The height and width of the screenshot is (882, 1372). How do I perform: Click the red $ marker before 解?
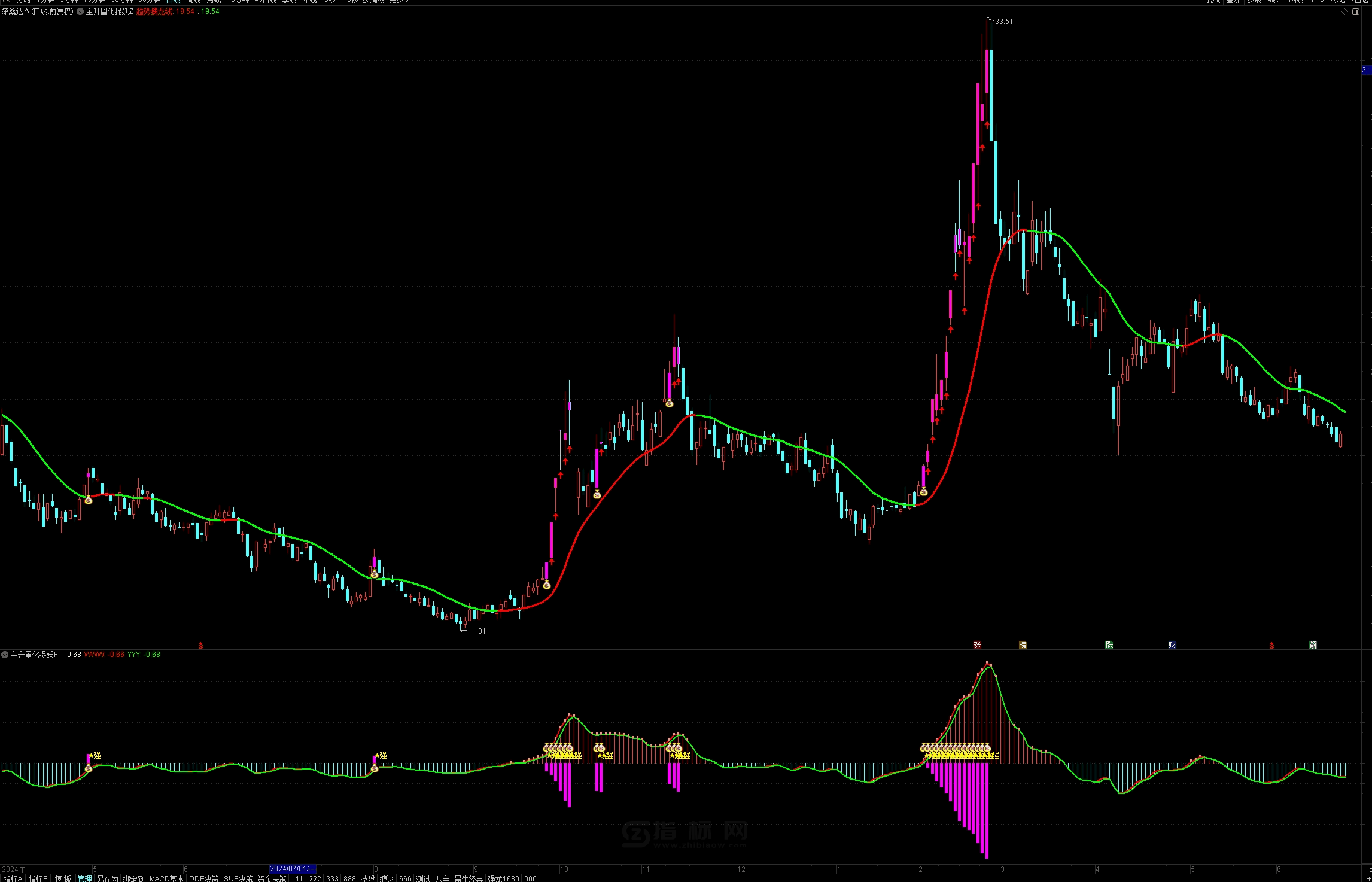coord(1271,646)
